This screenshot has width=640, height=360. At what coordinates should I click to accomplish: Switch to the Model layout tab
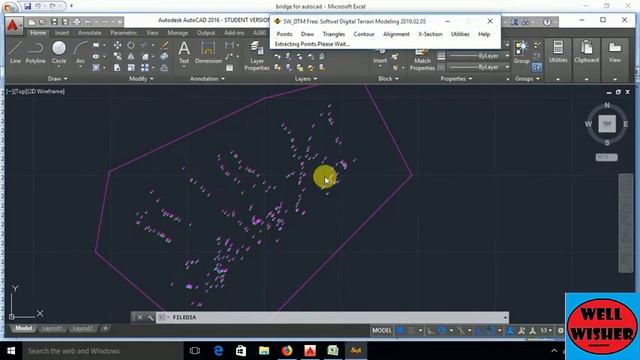click(x=23, y=328)
